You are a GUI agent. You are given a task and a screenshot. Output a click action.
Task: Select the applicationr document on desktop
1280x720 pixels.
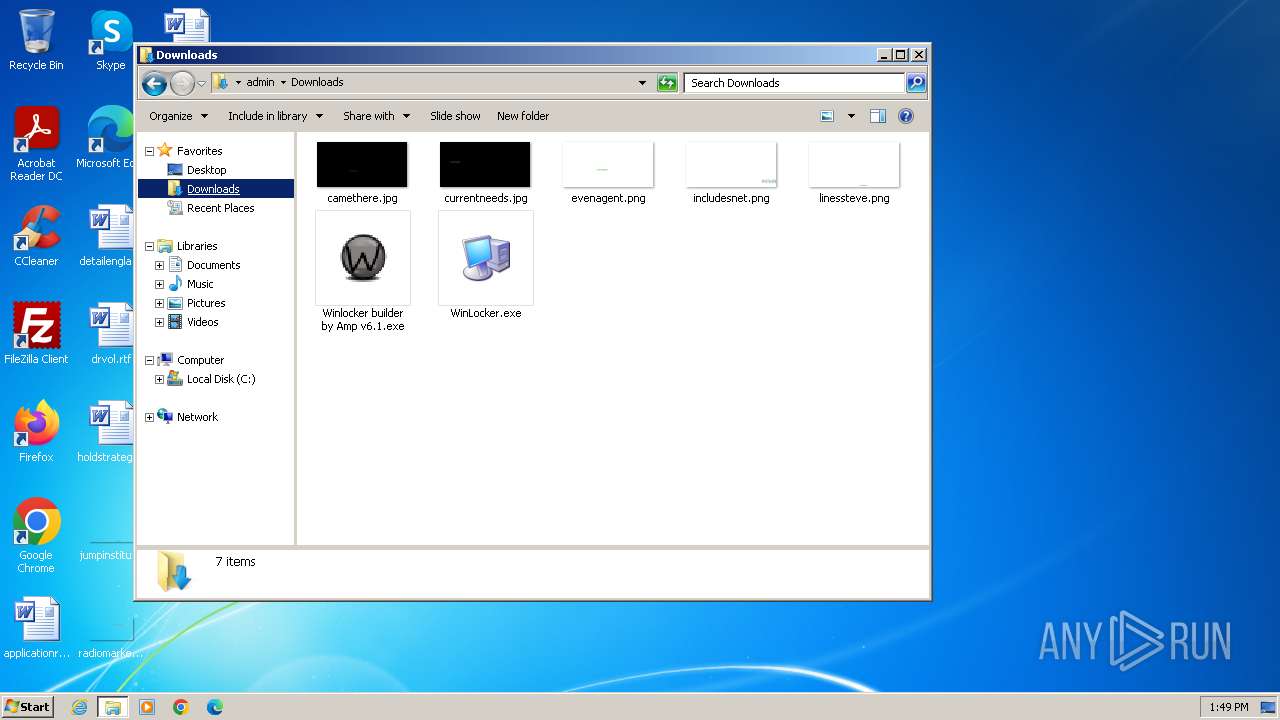pos(36,628)
